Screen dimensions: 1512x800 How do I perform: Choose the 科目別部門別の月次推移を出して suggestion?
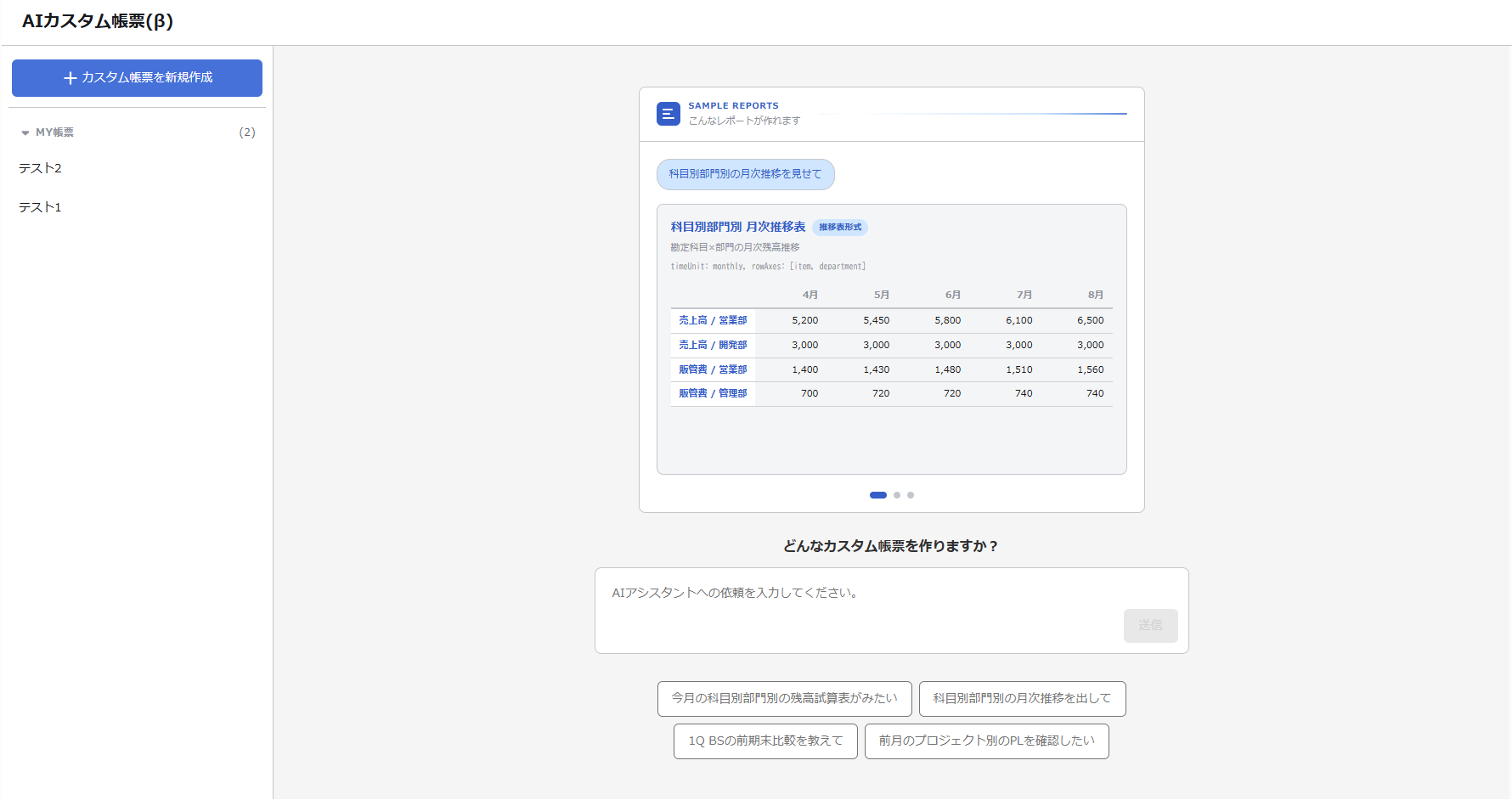click(1022, 699)
